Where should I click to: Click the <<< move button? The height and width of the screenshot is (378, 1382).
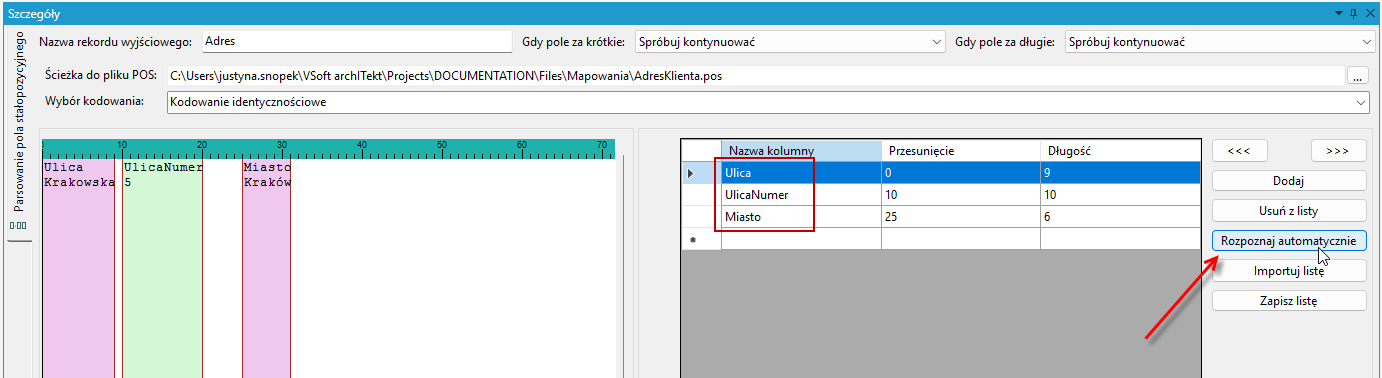pyautogui.click(x=1239, y=150)
